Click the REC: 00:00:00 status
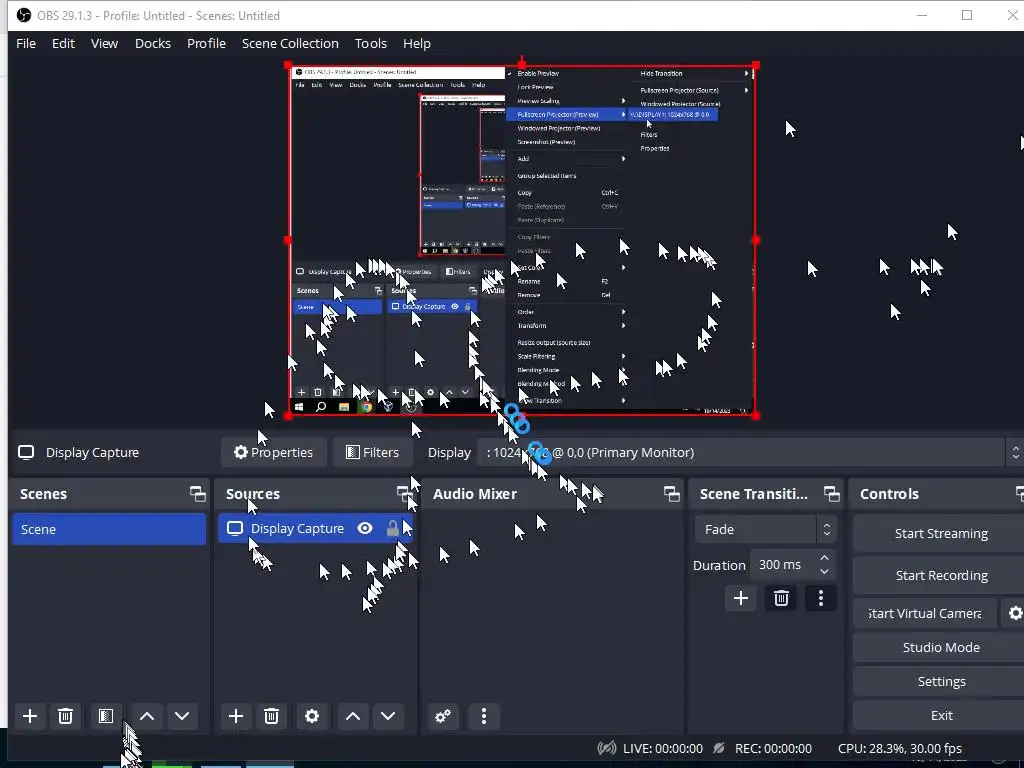 click(762, 748)
